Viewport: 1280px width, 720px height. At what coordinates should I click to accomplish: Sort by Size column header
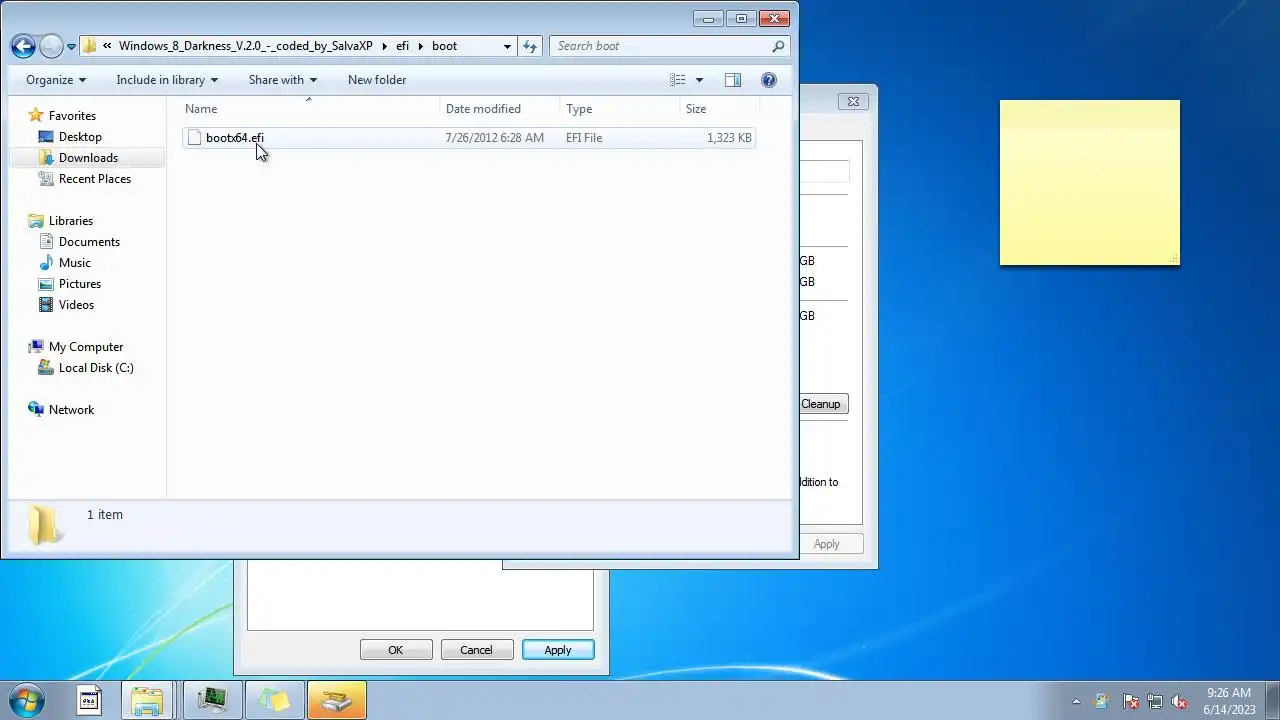click(x=720, y=109)
